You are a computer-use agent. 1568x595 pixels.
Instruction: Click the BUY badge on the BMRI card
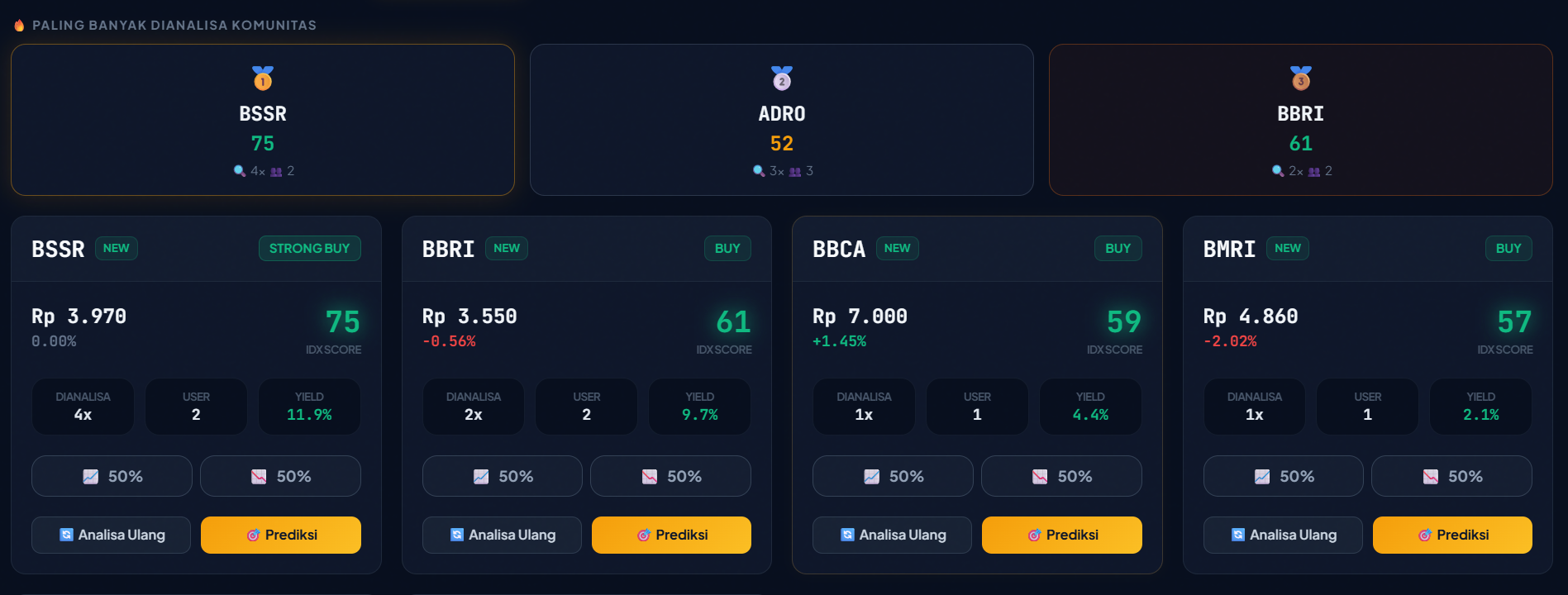[1508, 249]
